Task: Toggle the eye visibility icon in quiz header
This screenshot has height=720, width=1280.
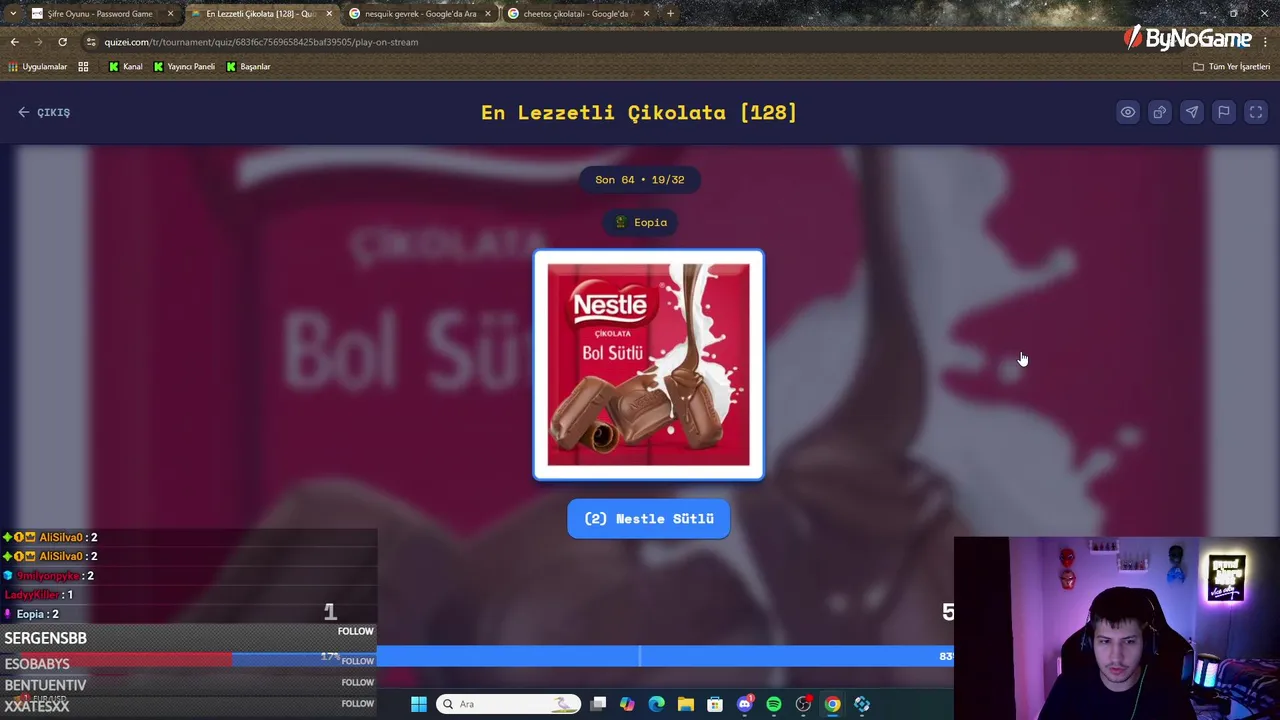Action: click(1127, 112)
